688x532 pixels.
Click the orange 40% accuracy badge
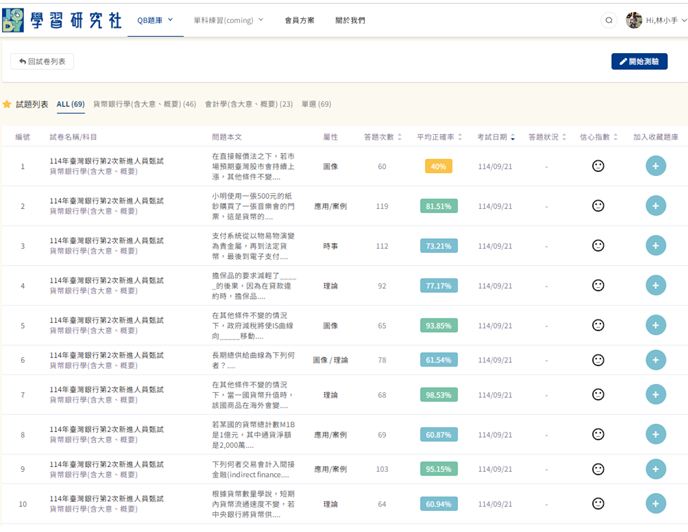[x=438, y=166]
